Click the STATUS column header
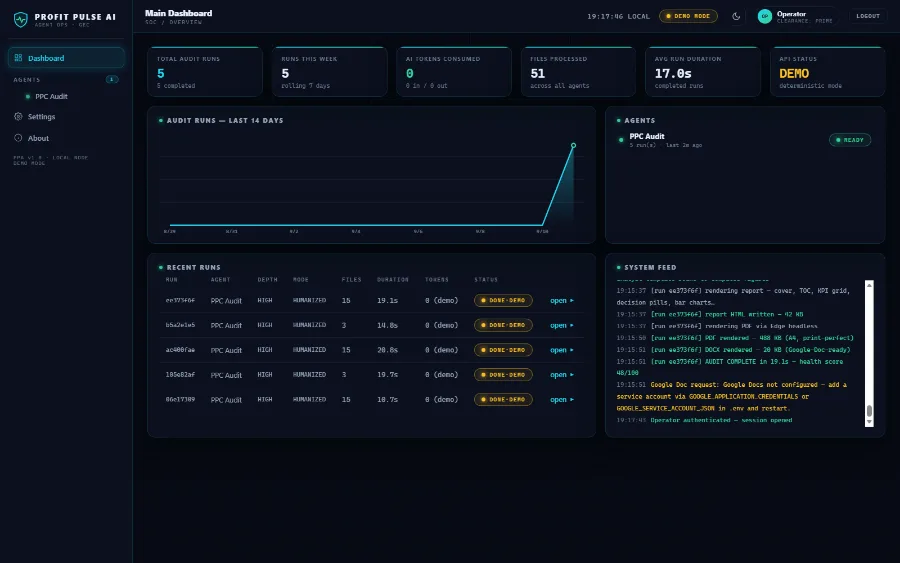This screenshot has height=563, width=900. [x=486, y=279]
